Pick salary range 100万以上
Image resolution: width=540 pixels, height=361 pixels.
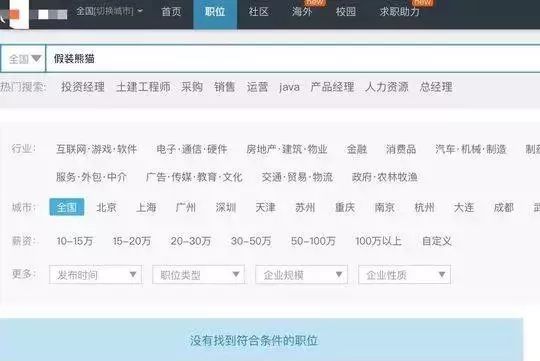point(378,241)
